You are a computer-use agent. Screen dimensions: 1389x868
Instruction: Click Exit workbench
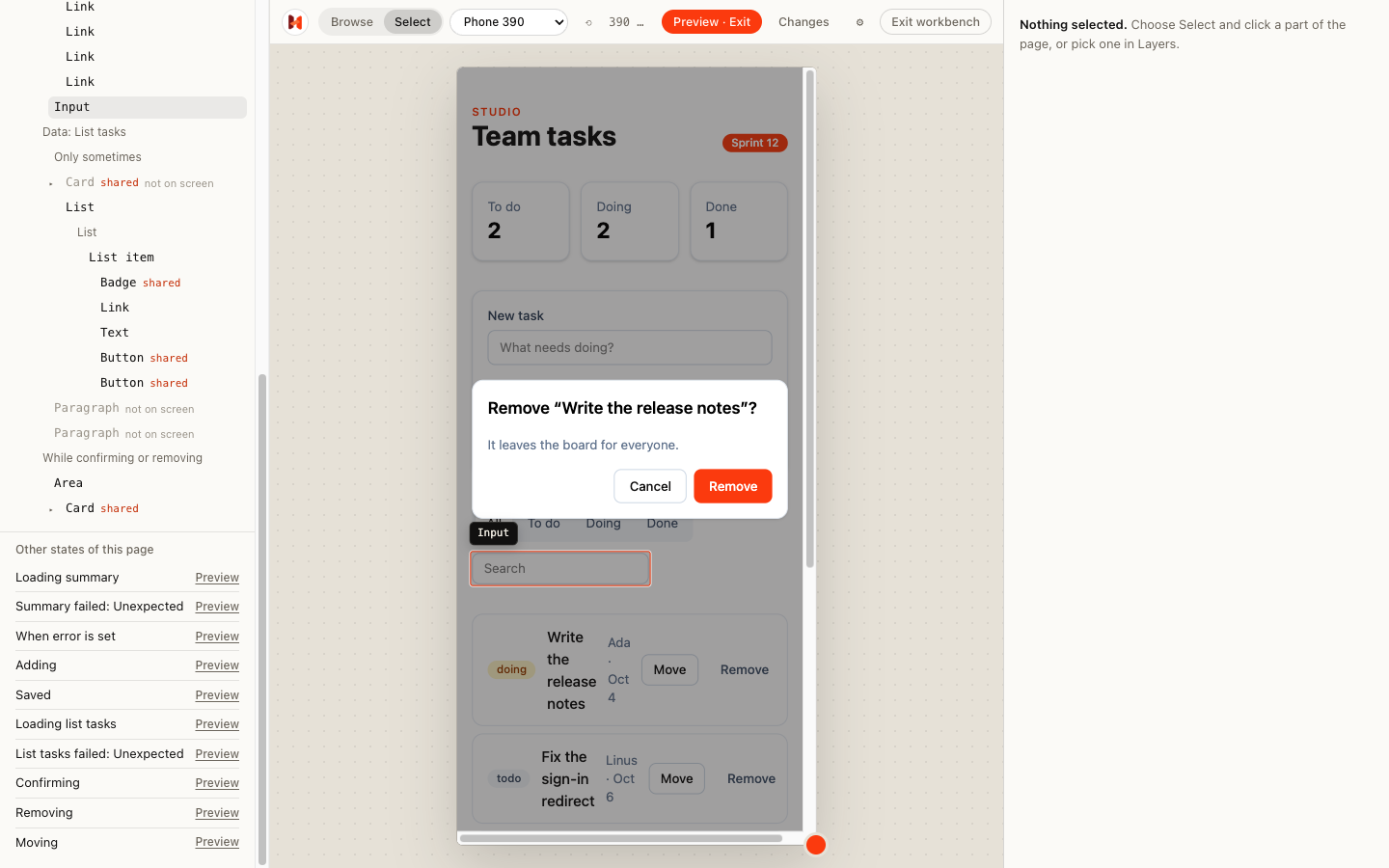(936, 22)
